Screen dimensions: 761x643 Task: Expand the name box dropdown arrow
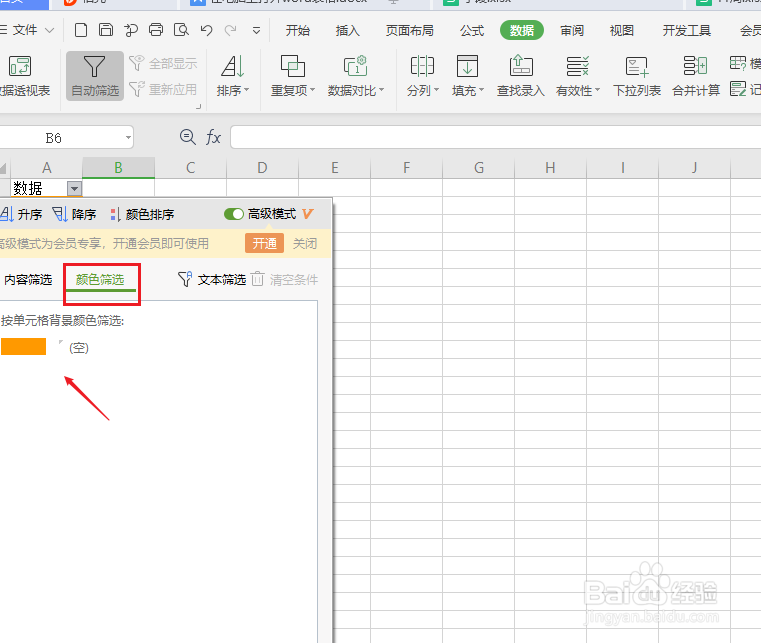click(x=128, y=138)
